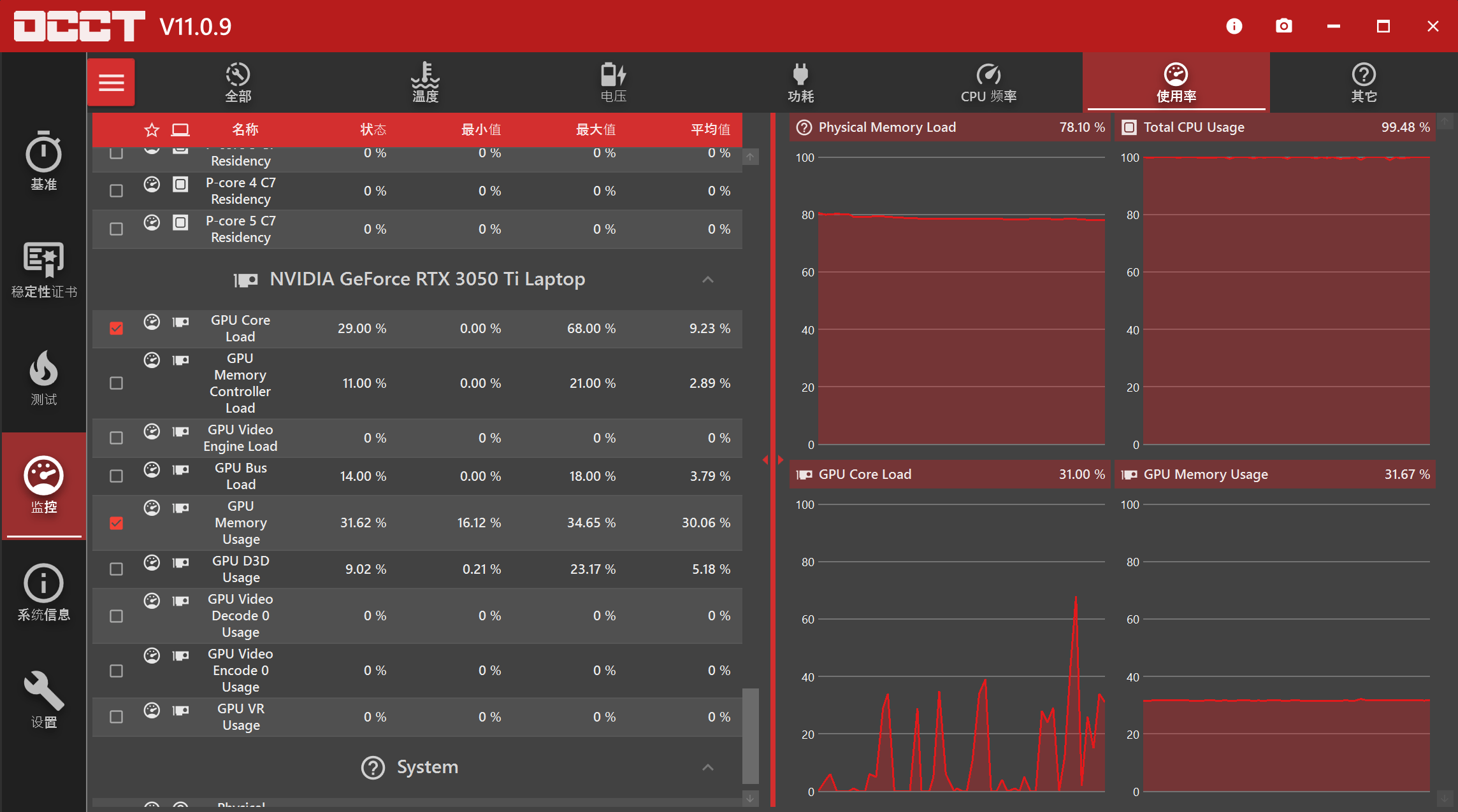Check the GPU Video Encode 0 Usage checkbox
Image resolution: width=1458 pixels, height=812 pixels.
[116, 671]
